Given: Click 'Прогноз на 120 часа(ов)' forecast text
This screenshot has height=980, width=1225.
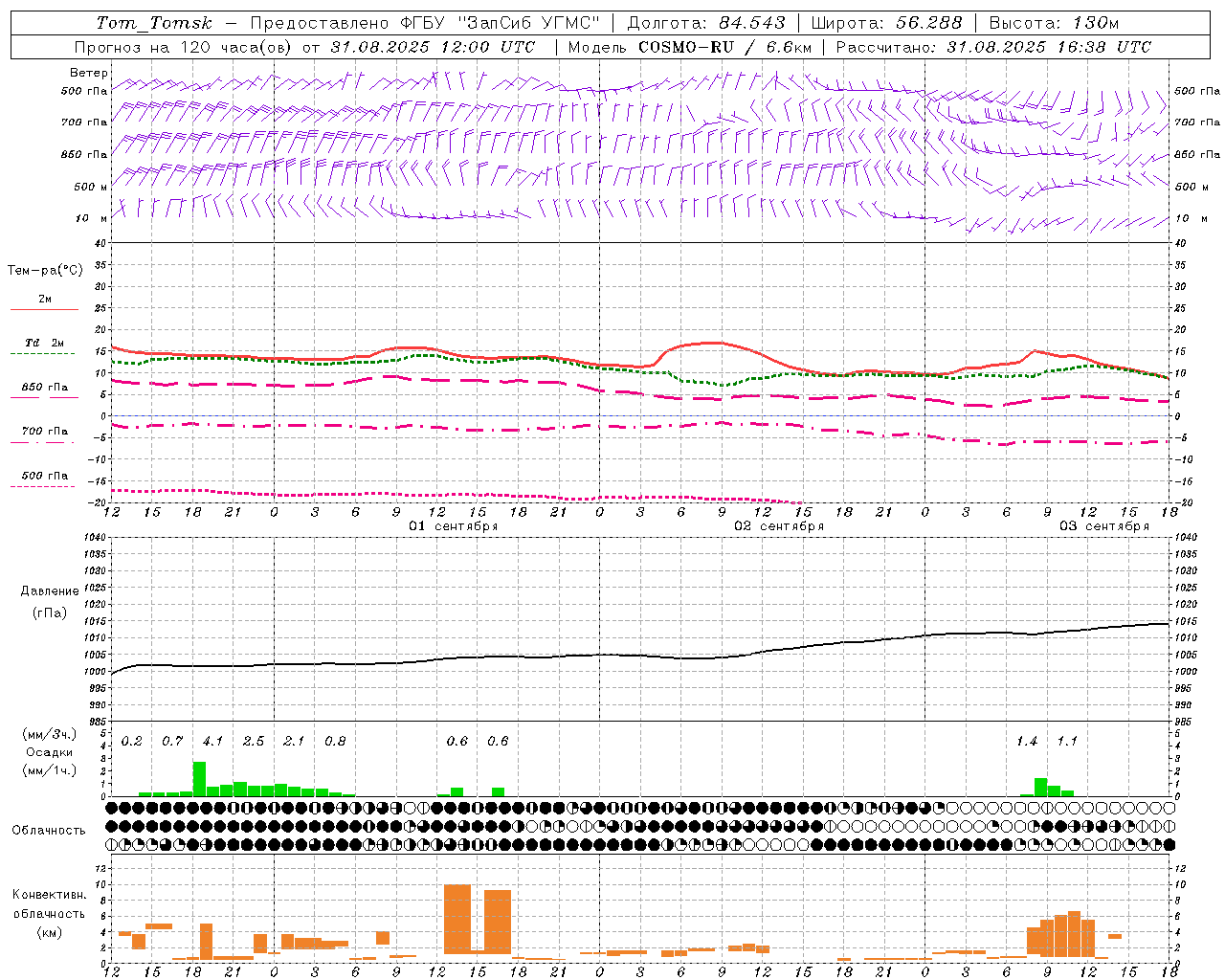Looking at the screenshot, I should [184, 47].
